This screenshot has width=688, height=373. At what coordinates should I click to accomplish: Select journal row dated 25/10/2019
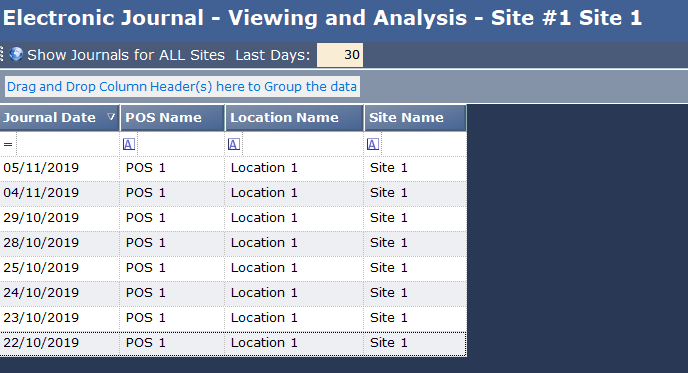233,268
